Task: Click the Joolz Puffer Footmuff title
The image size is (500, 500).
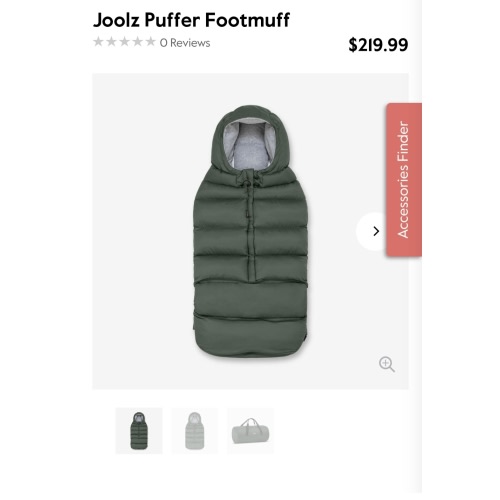Action: (x=192, y=20)
